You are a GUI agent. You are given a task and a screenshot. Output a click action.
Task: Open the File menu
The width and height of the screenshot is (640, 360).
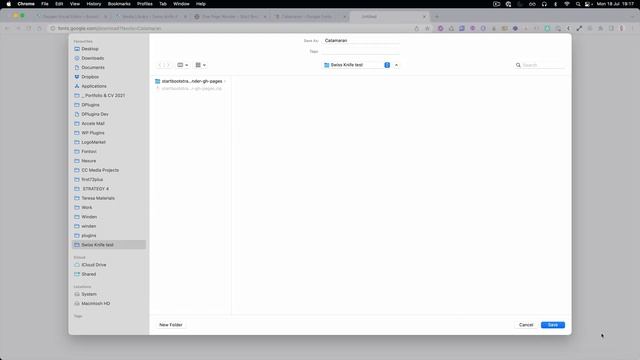pyautogui.click(x=45, y=4)
